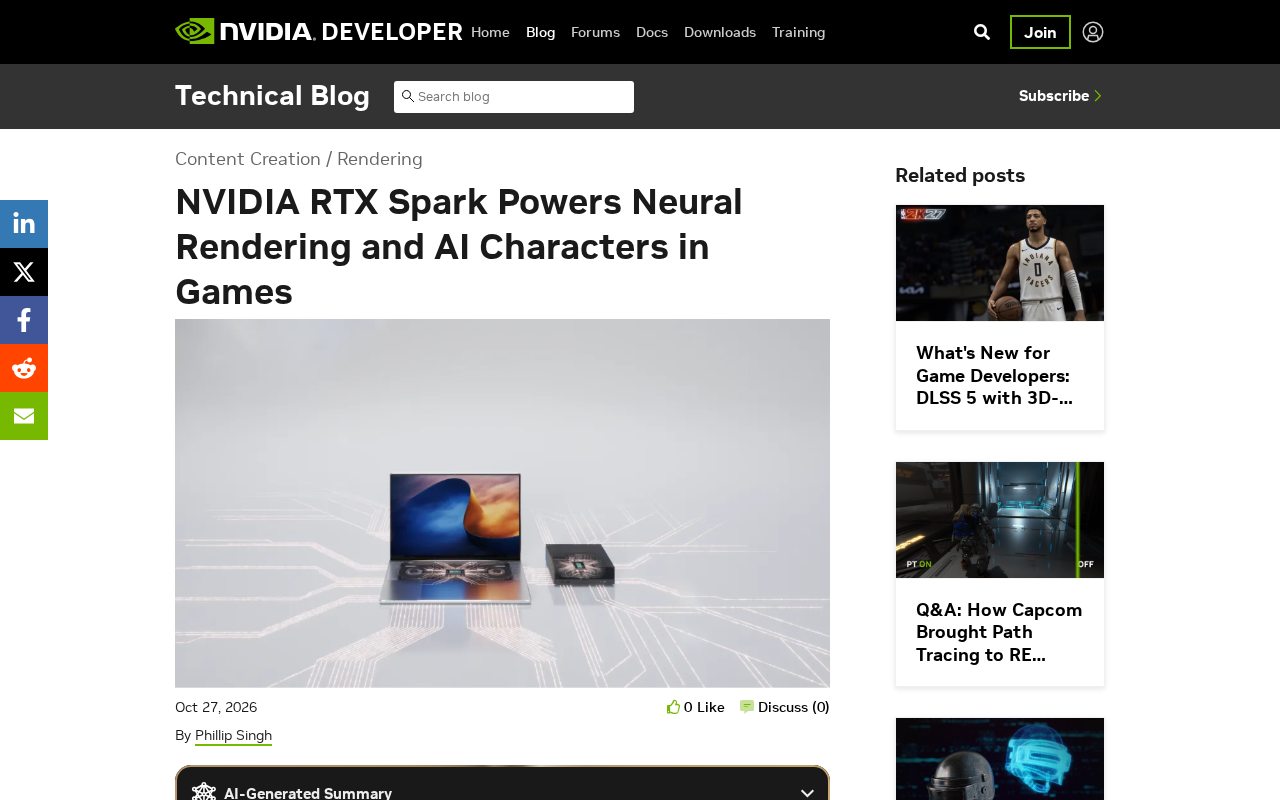The height and width of the screenshot is (800, 1280).
Task: Focus the Search blog input field
Action: (x=514, y=97)
